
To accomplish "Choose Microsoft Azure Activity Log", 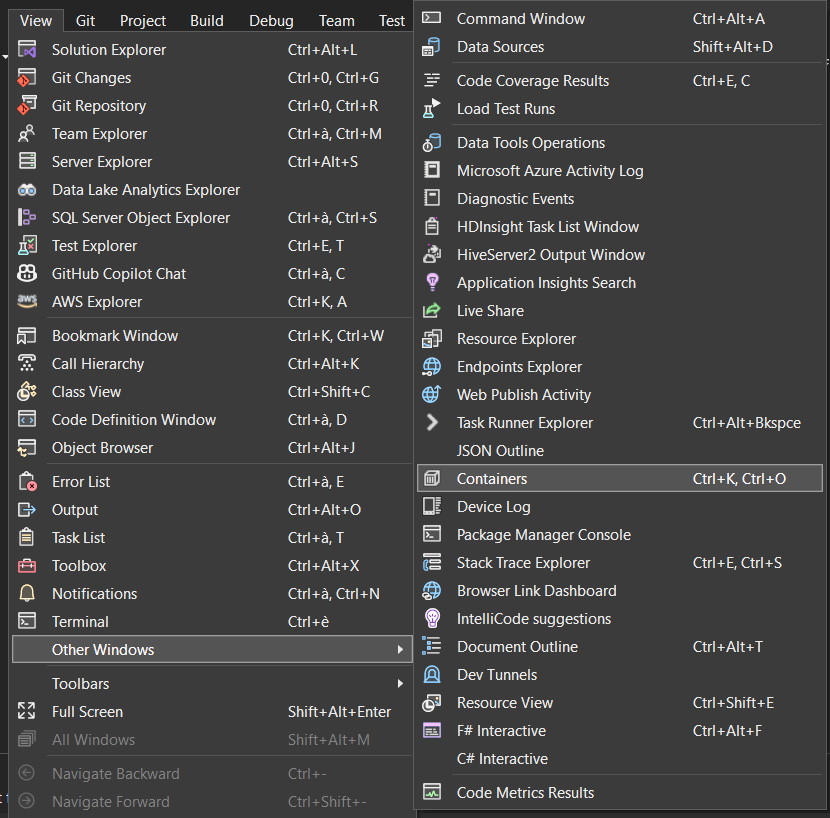I will 619,171.
